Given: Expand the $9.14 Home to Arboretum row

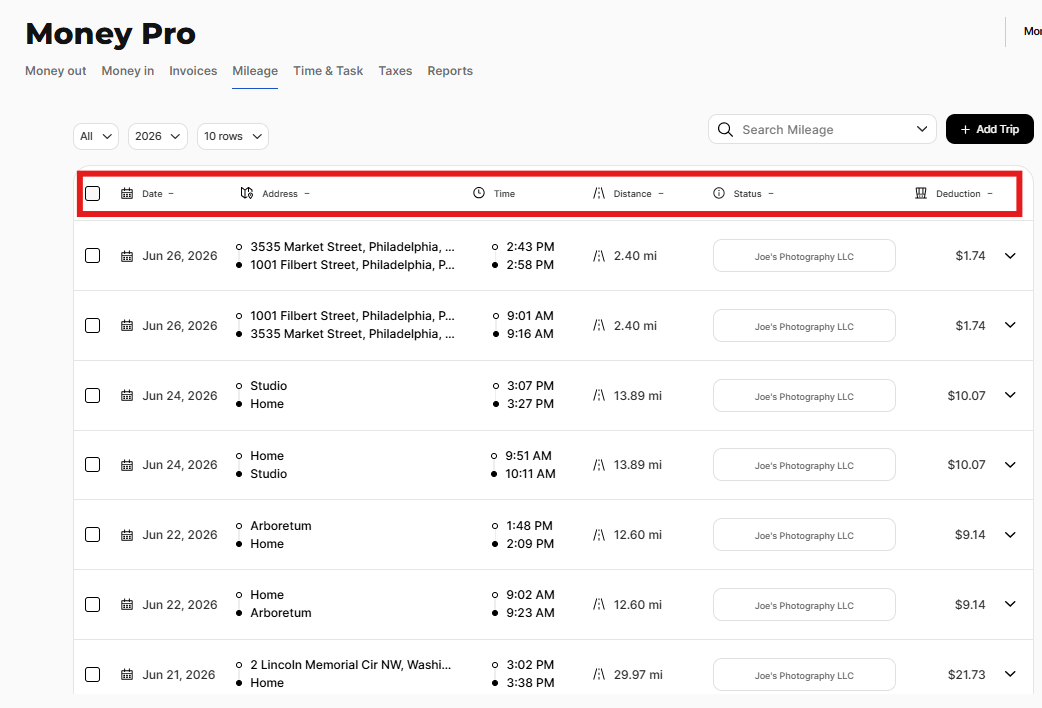Looking at the screenshot, I should (x=1010, y=604).
